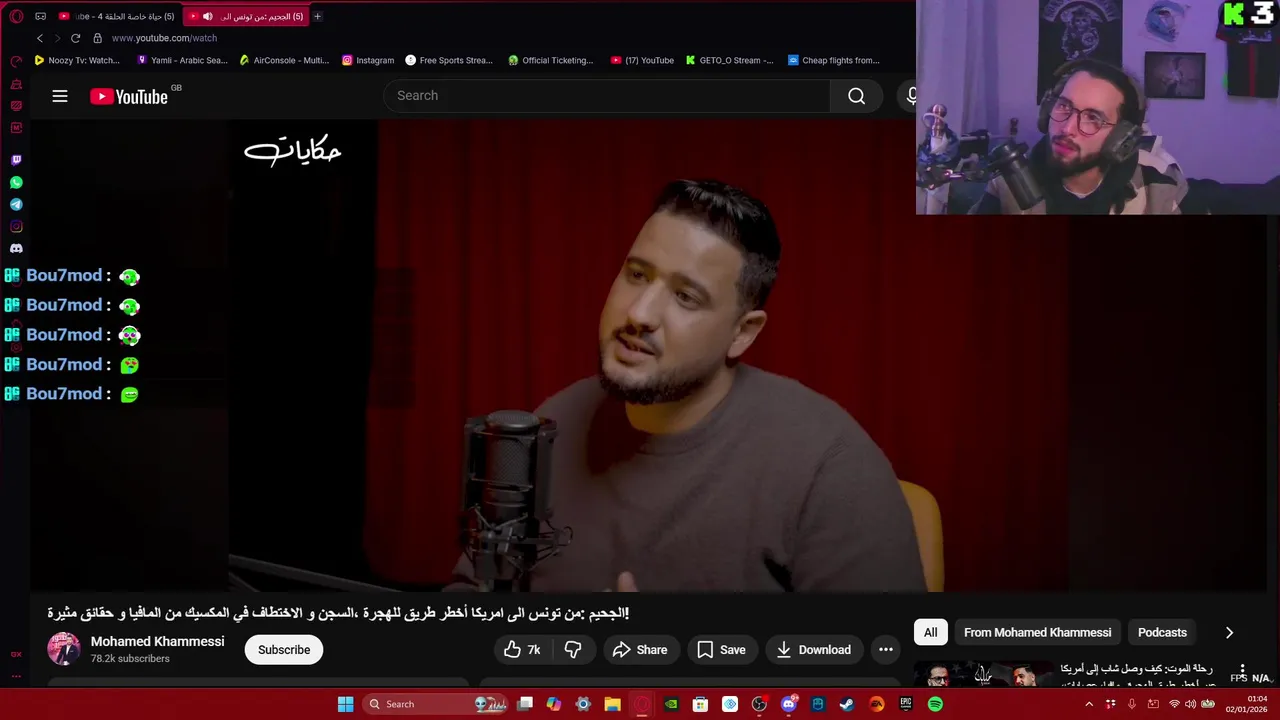Viewport: 1280px width, 720px height.
Task: Go back to the previous page
Action: (x=40, y=38)
